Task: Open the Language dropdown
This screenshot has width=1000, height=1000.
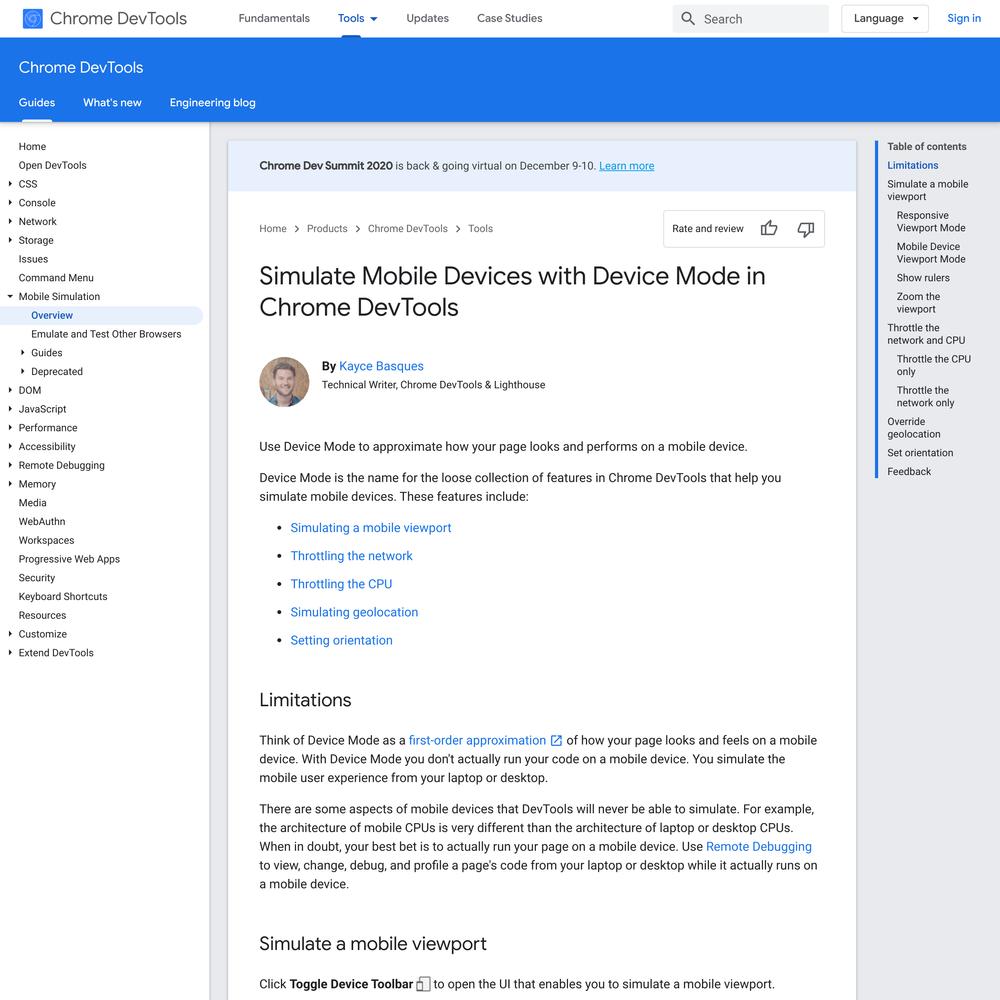Action: tap(885, 18)
